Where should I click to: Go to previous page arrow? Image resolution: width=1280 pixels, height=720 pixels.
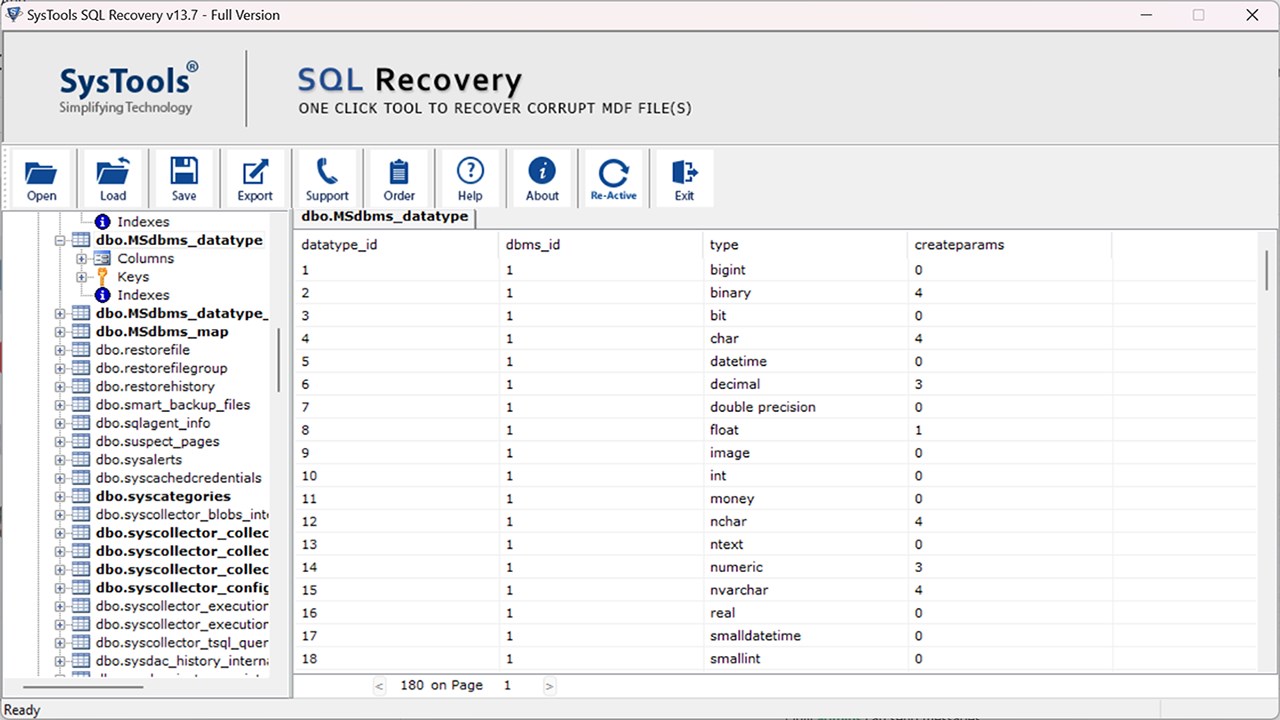(x=379, y=686)
